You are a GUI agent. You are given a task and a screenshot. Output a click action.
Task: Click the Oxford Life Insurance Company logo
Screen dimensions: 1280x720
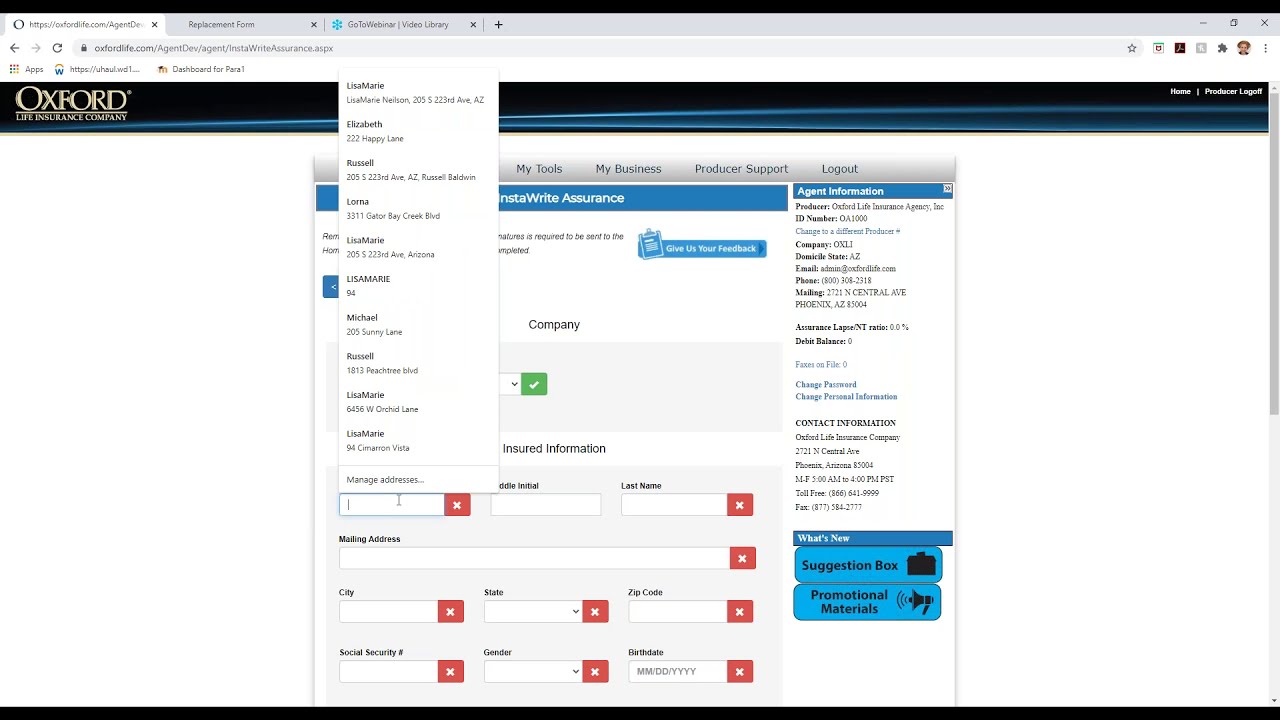[73, 104]
